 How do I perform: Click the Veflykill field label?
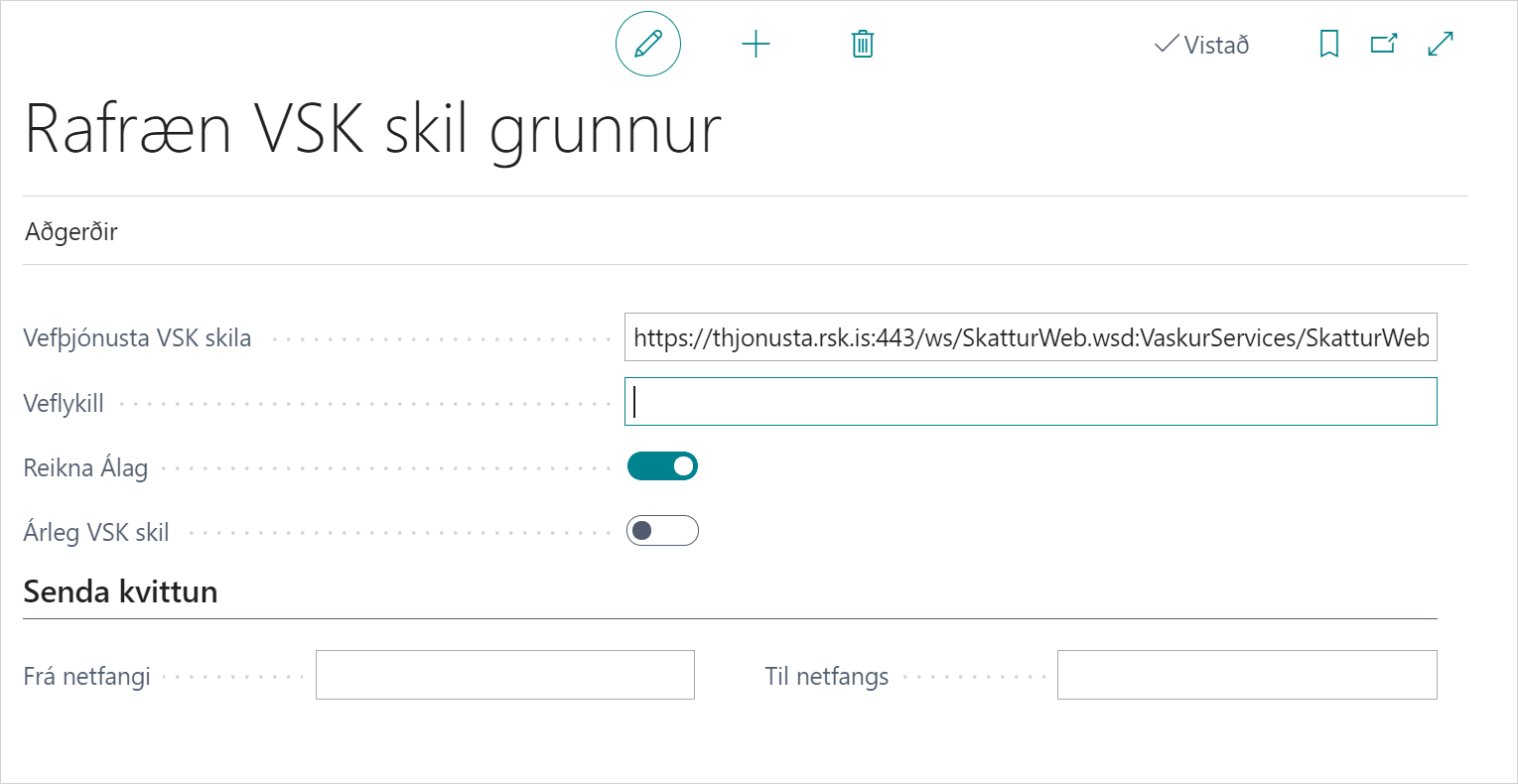[x=64, y=404]
